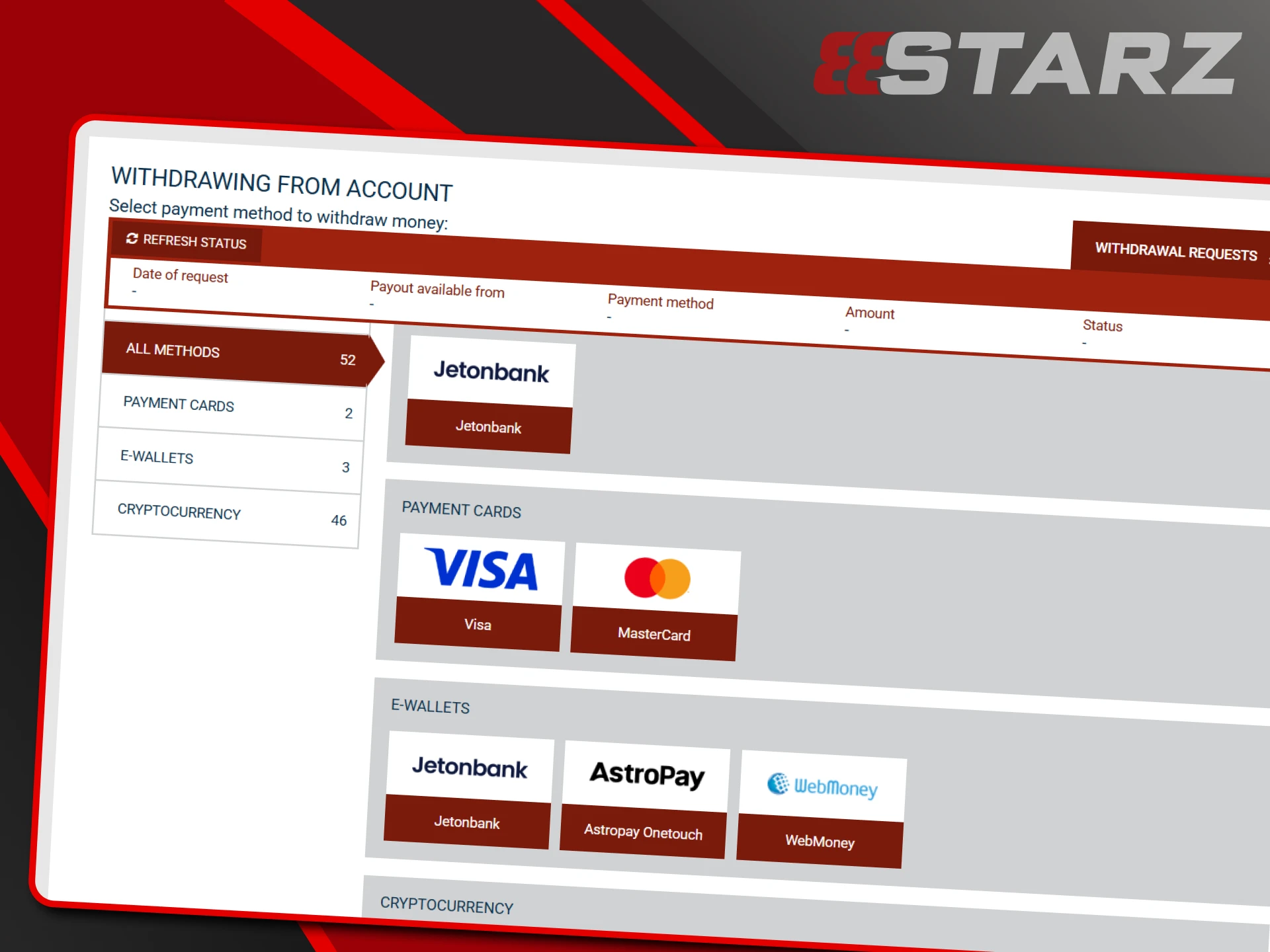1270x952 pixels.
Task: Click the top Jetonbank label button
Action: tap(488, 427)
